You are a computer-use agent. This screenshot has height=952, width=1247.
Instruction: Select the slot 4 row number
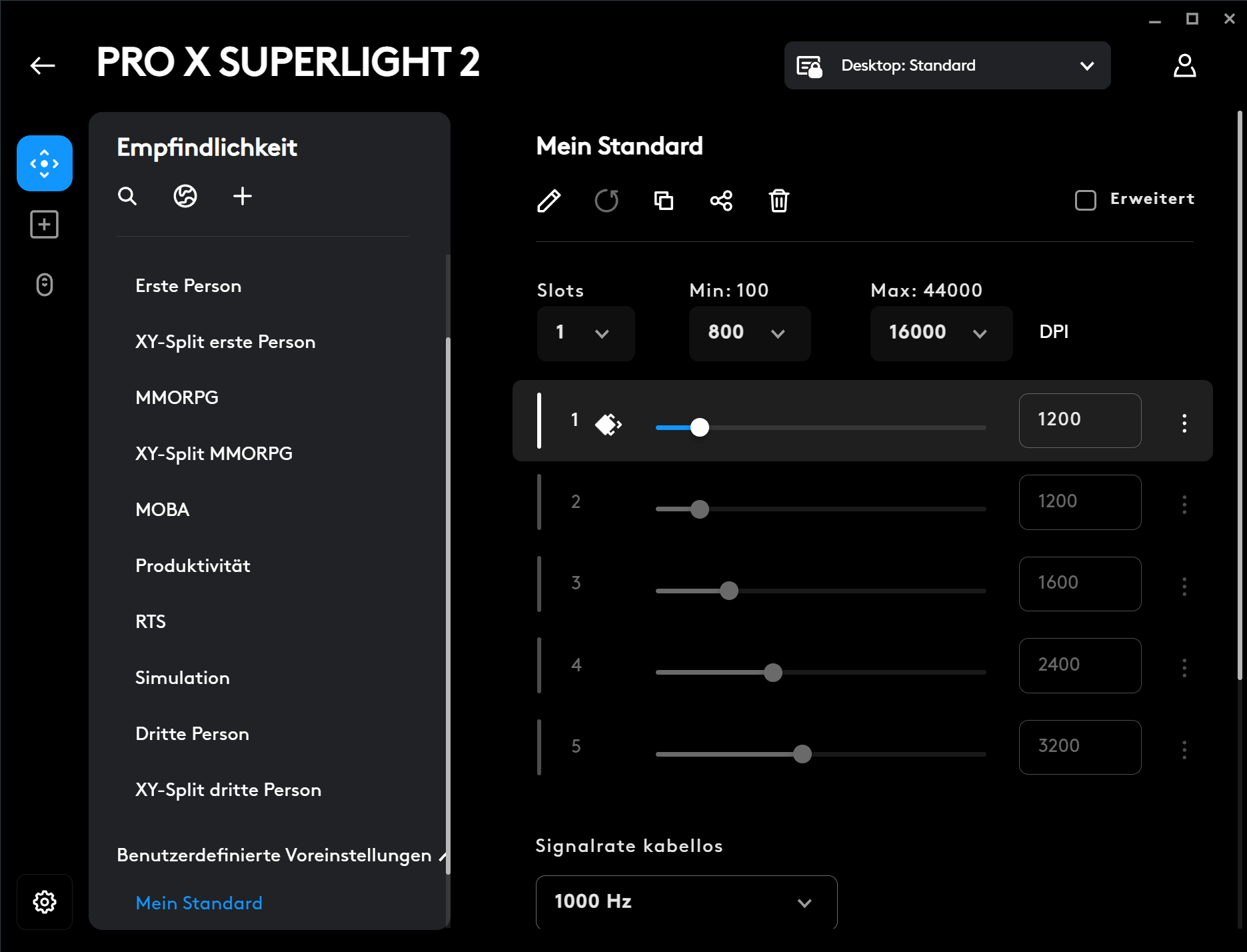pos(577,665)
